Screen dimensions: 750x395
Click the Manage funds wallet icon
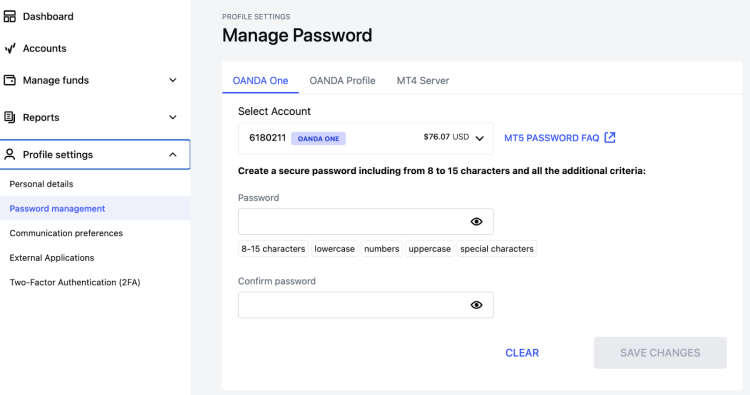click(x=10, y=80)
